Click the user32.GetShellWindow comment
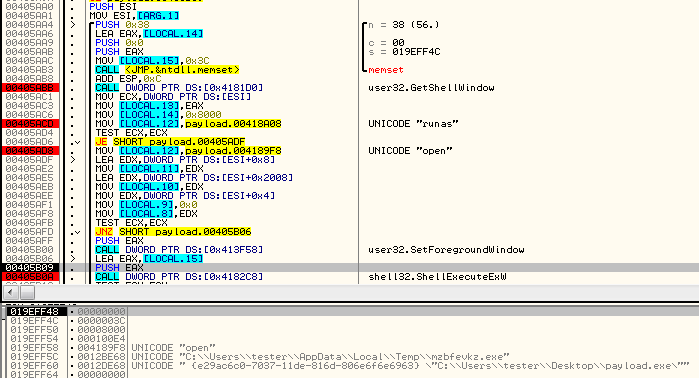This screenshot has width=699, height=378. (x=431, y=88)
